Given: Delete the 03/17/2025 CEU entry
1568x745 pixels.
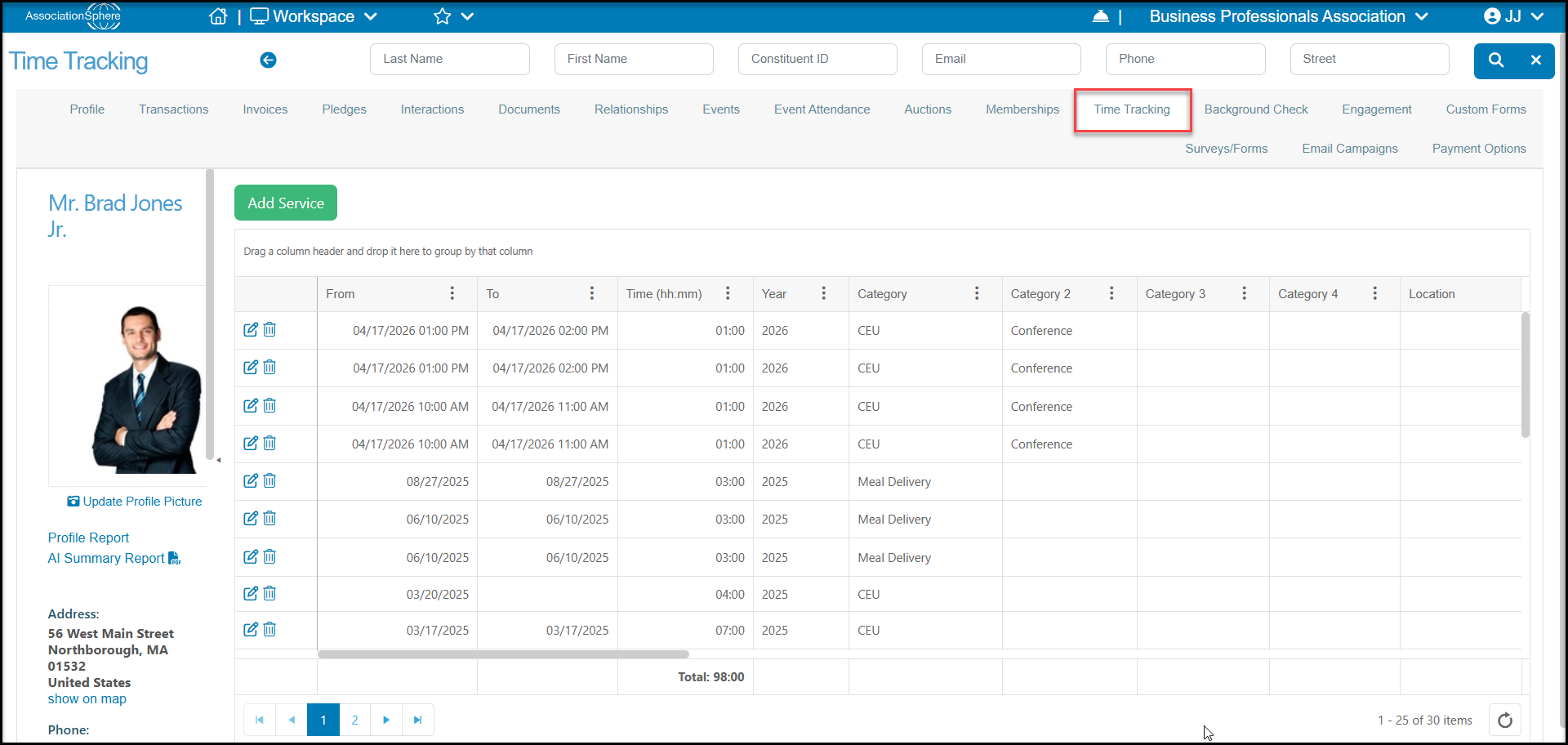Looking at the screenshot, I should tap(269, 630).
